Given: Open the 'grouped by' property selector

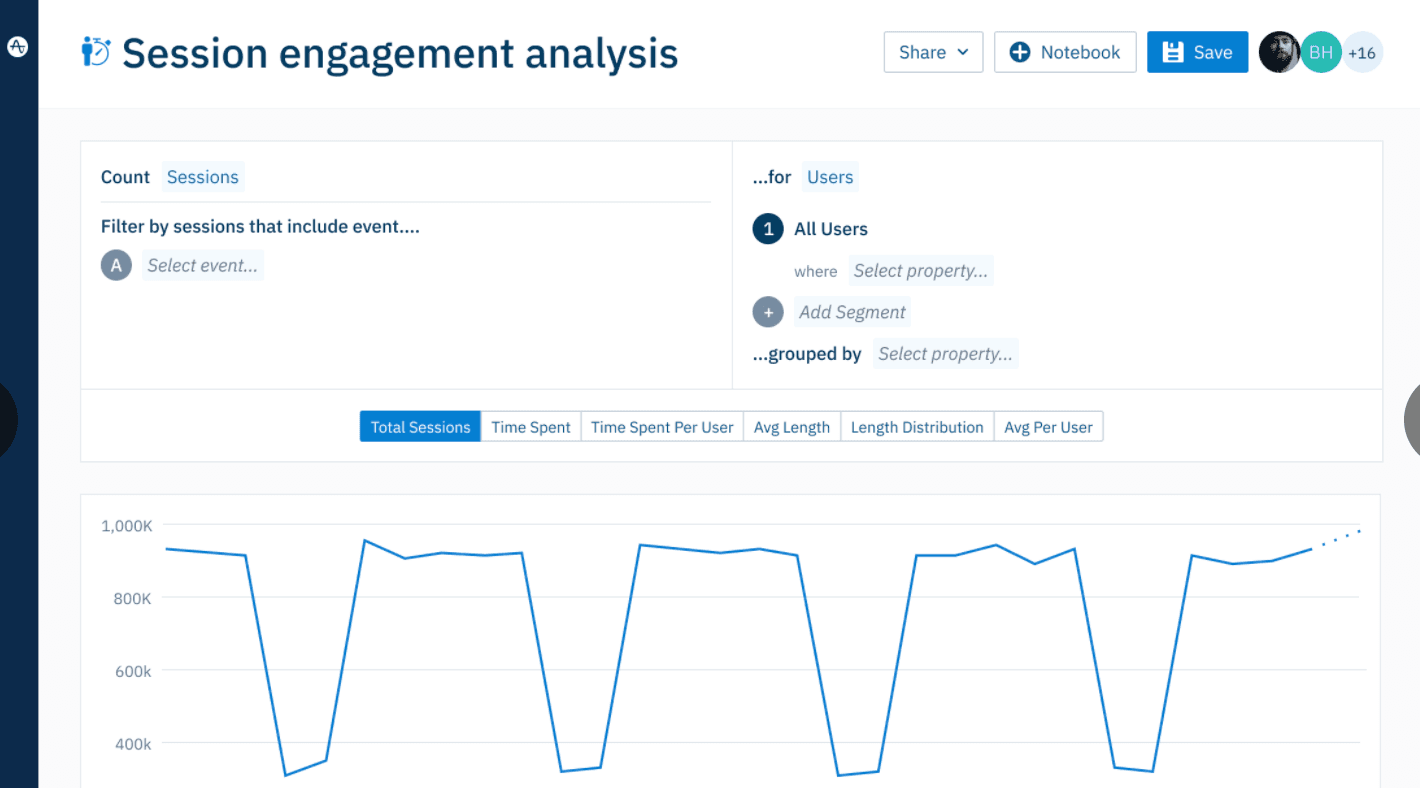Looking at the screenshot, I should pyautogui.click(x=945, y=353).
